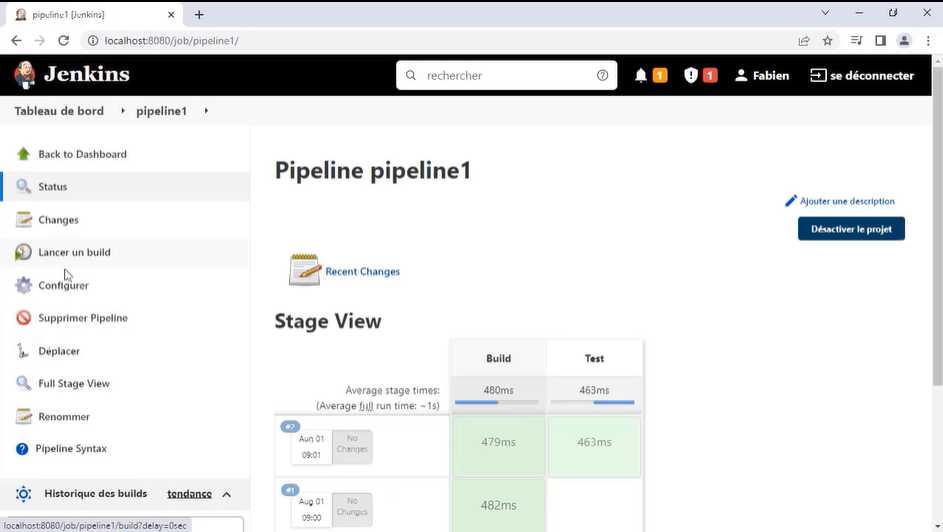Open Chrome profile avatar icon
943x532 pixels.
point(904,40)
